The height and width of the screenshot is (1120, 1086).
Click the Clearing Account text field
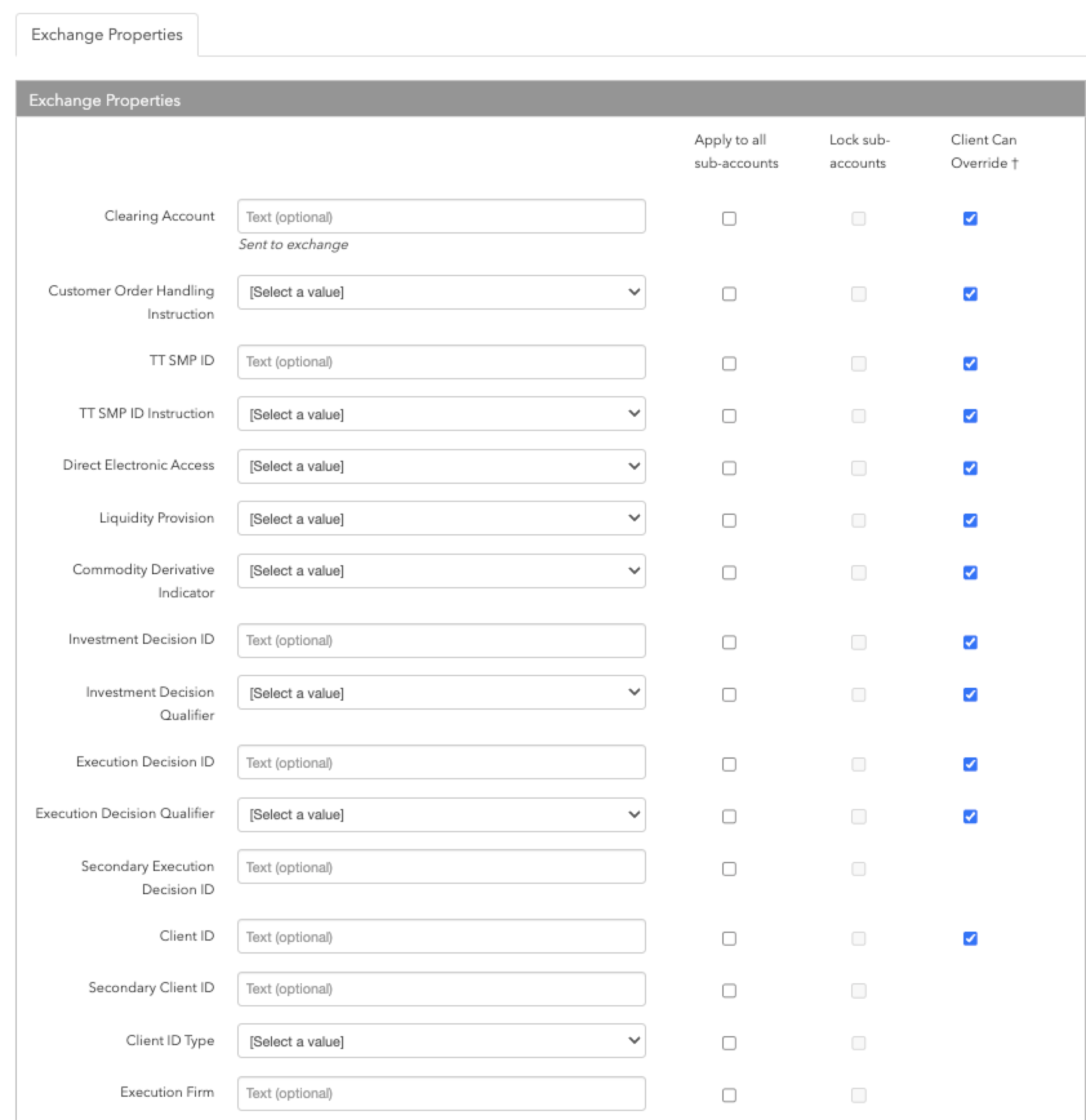point(441,217)
